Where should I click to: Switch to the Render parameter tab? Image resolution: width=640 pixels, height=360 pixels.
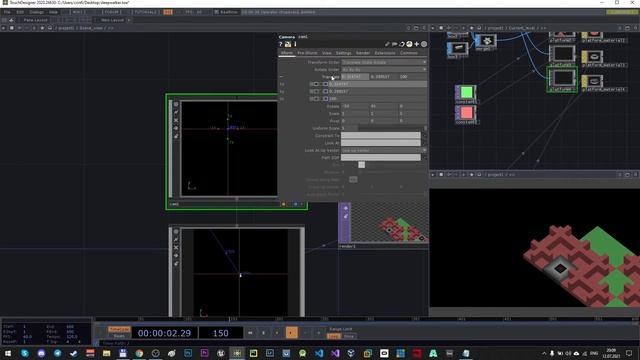point(362,53)
